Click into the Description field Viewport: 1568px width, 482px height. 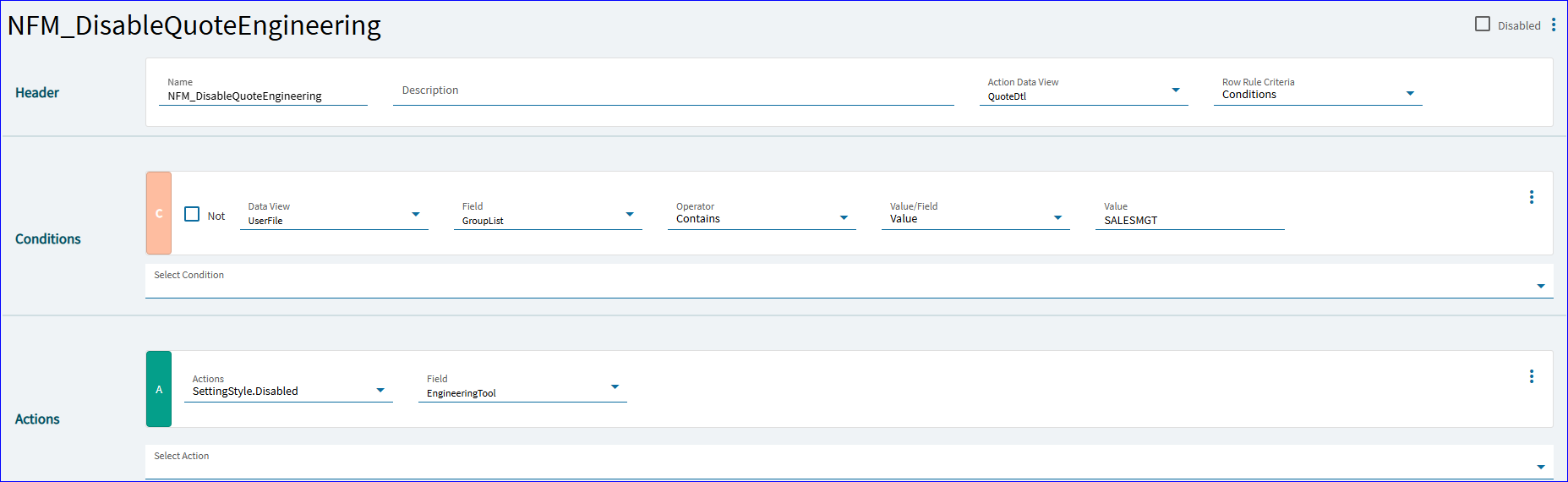(x=673, y=90)
